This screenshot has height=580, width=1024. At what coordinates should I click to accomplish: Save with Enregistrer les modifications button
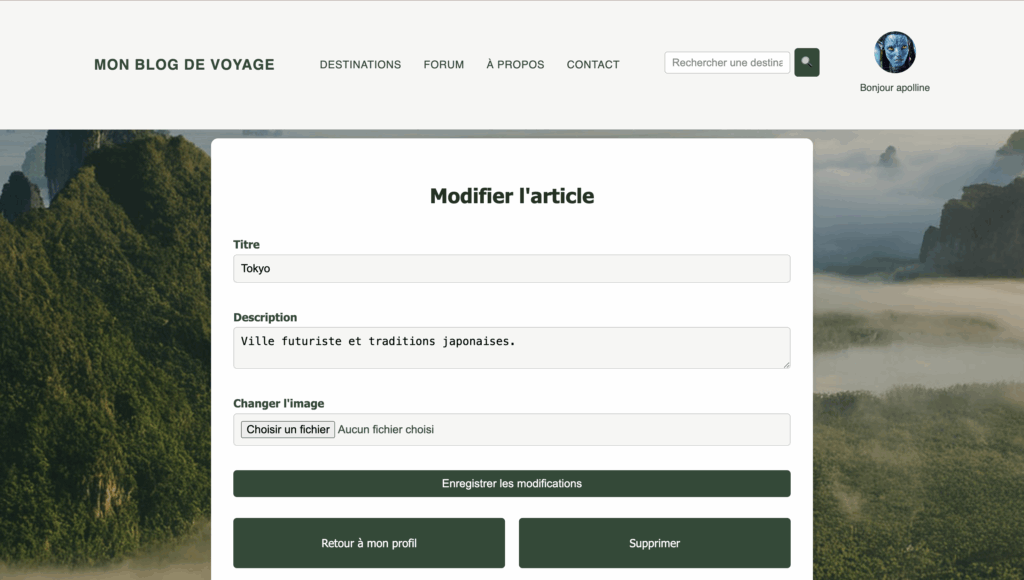click(x=511, y=483)
